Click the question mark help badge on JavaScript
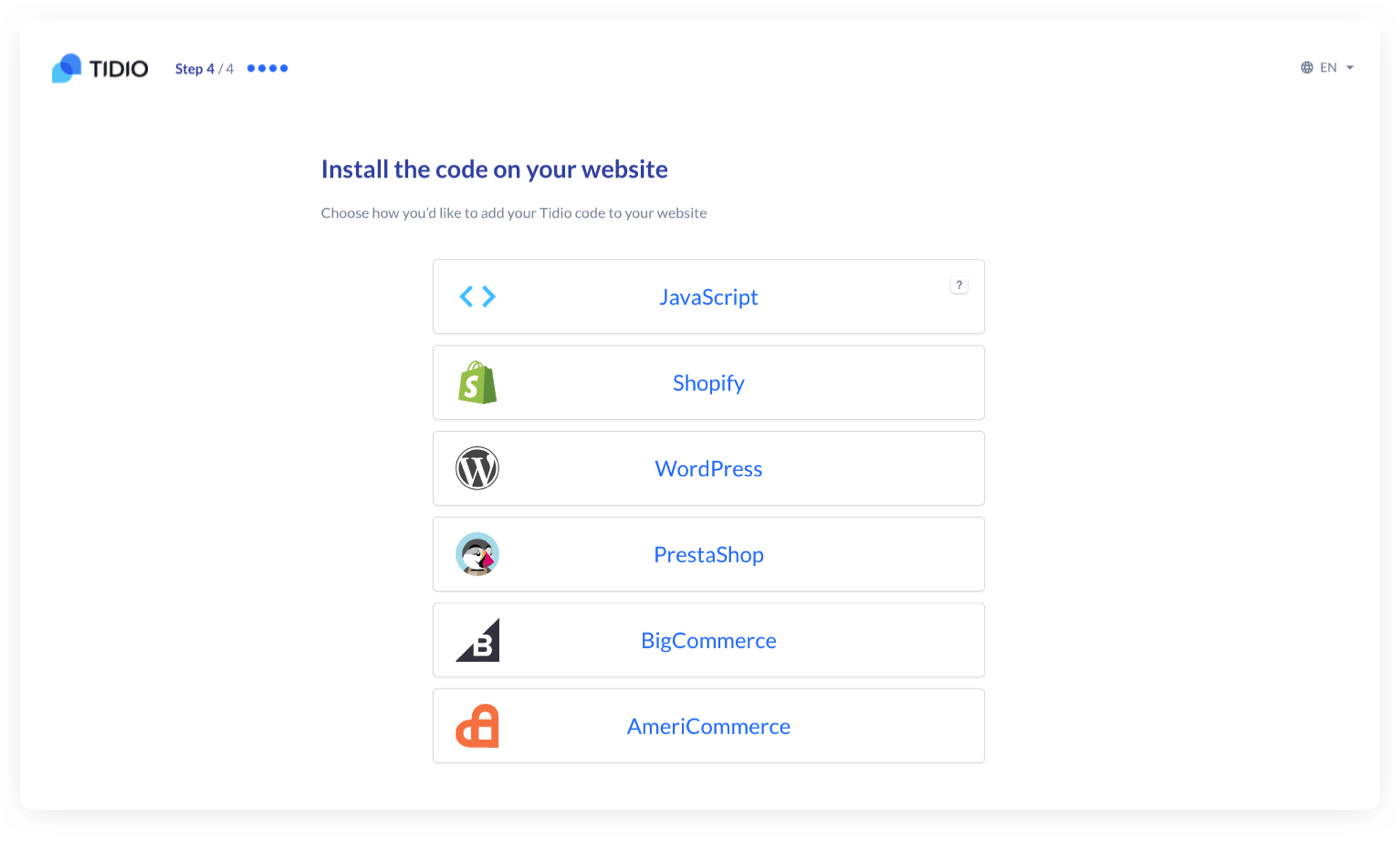This screenshot has width=1400, height=842. (x=959, y=284)
